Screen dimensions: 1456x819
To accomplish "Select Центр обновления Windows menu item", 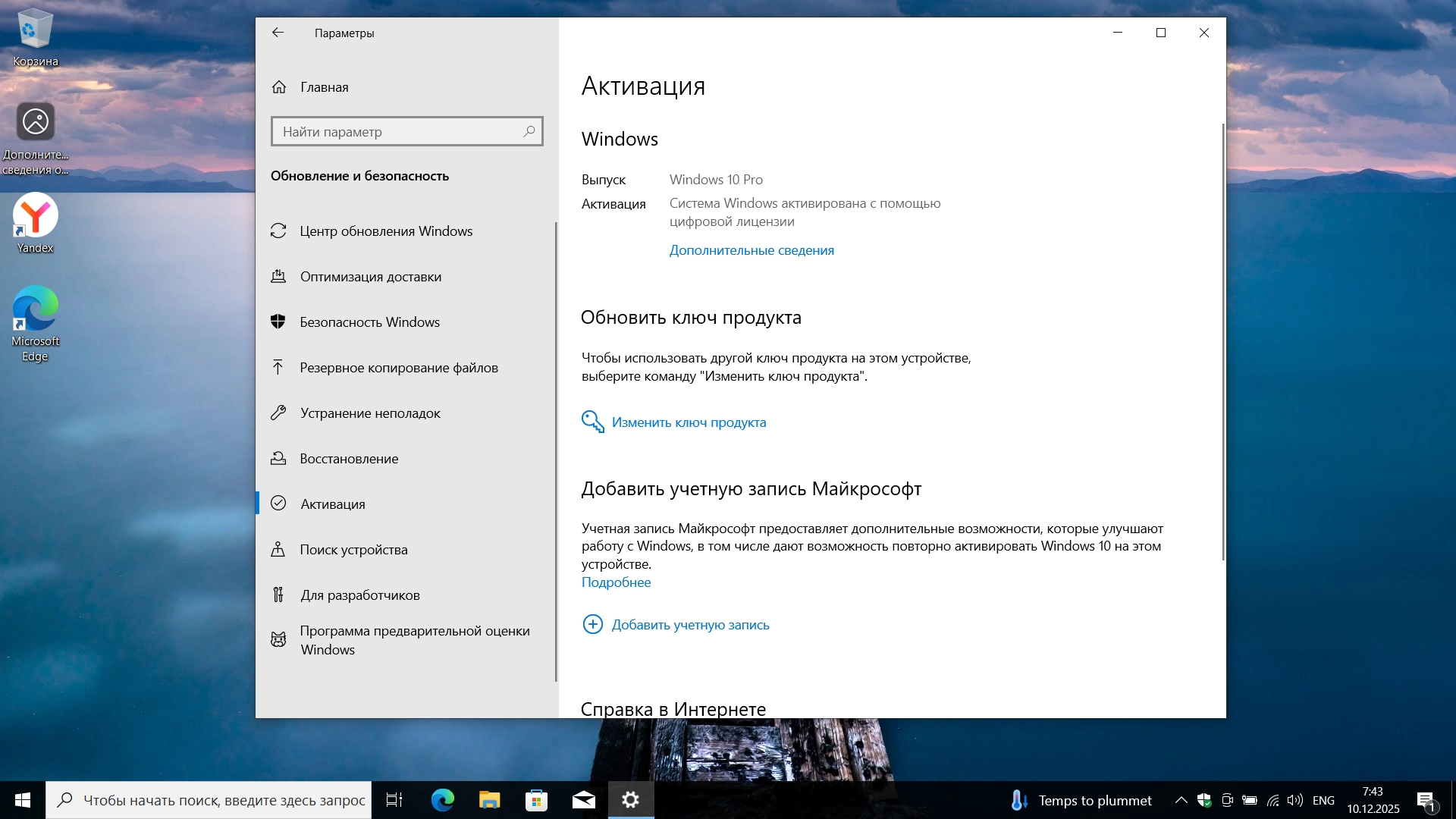I will click(x=385, y=231).
